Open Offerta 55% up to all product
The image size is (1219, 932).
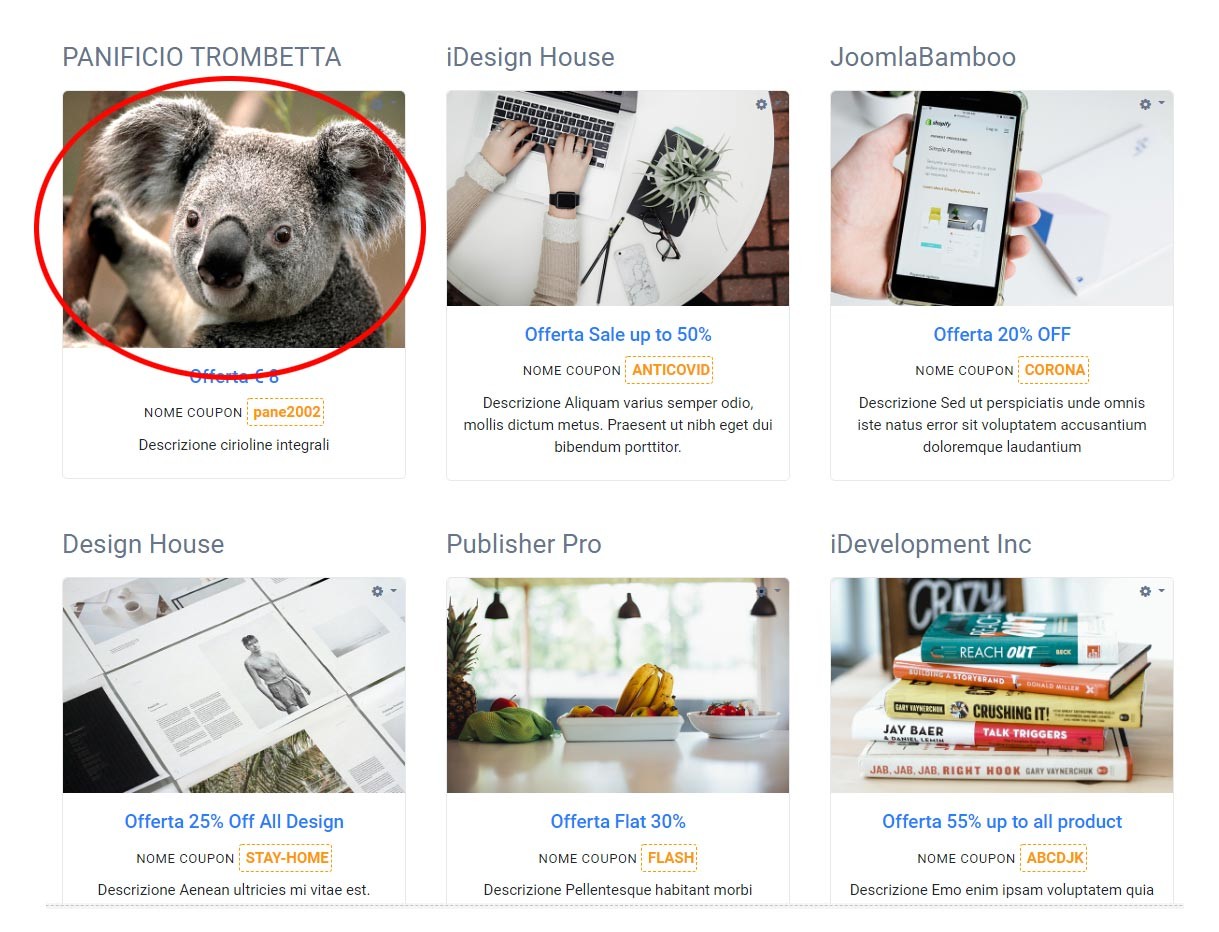[1002, 821]
